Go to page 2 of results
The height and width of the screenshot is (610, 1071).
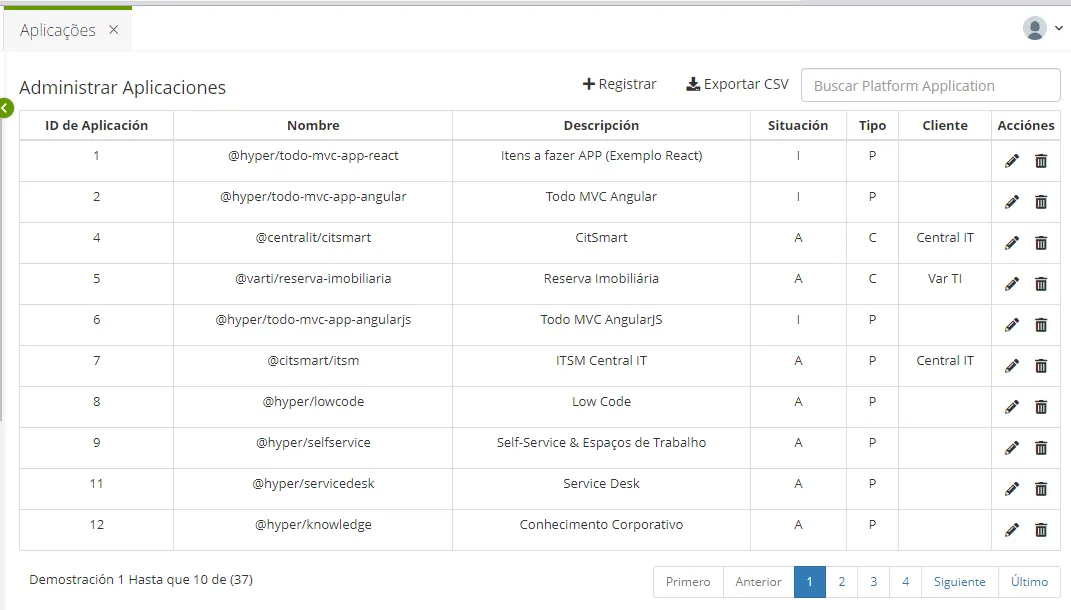[842, 582]
